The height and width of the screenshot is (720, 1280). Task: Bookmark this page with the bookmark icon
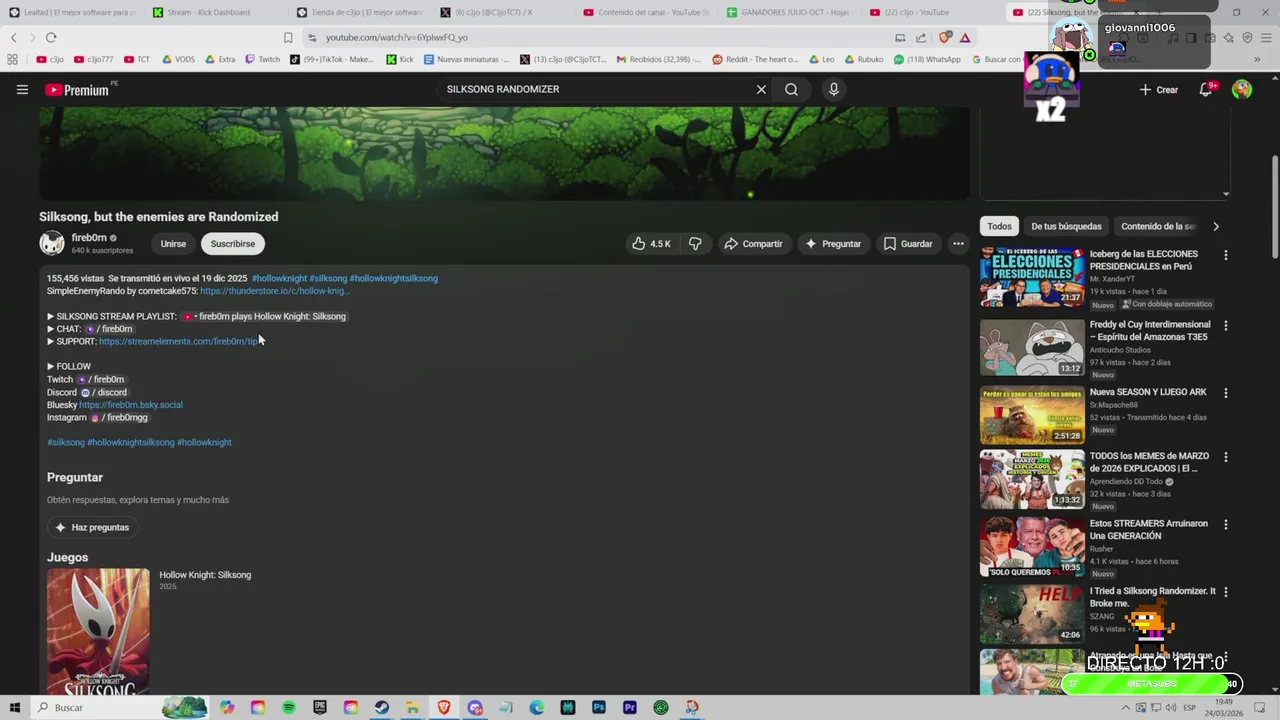tap(288, 37)
